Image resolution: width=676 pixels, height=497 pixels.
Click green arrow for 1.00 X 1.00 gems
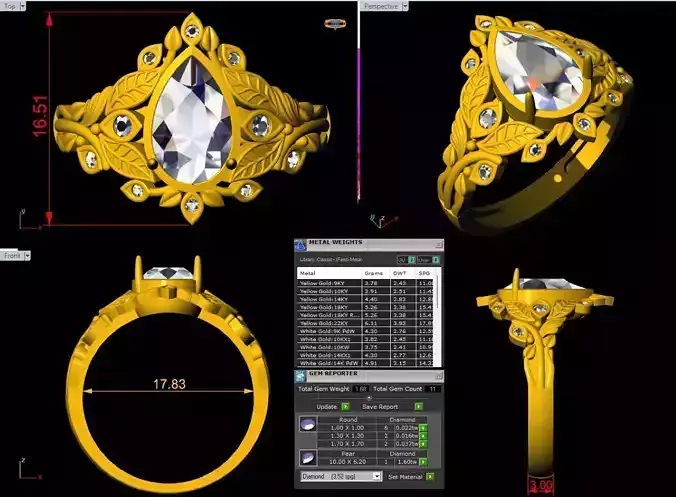click(423, 428)
